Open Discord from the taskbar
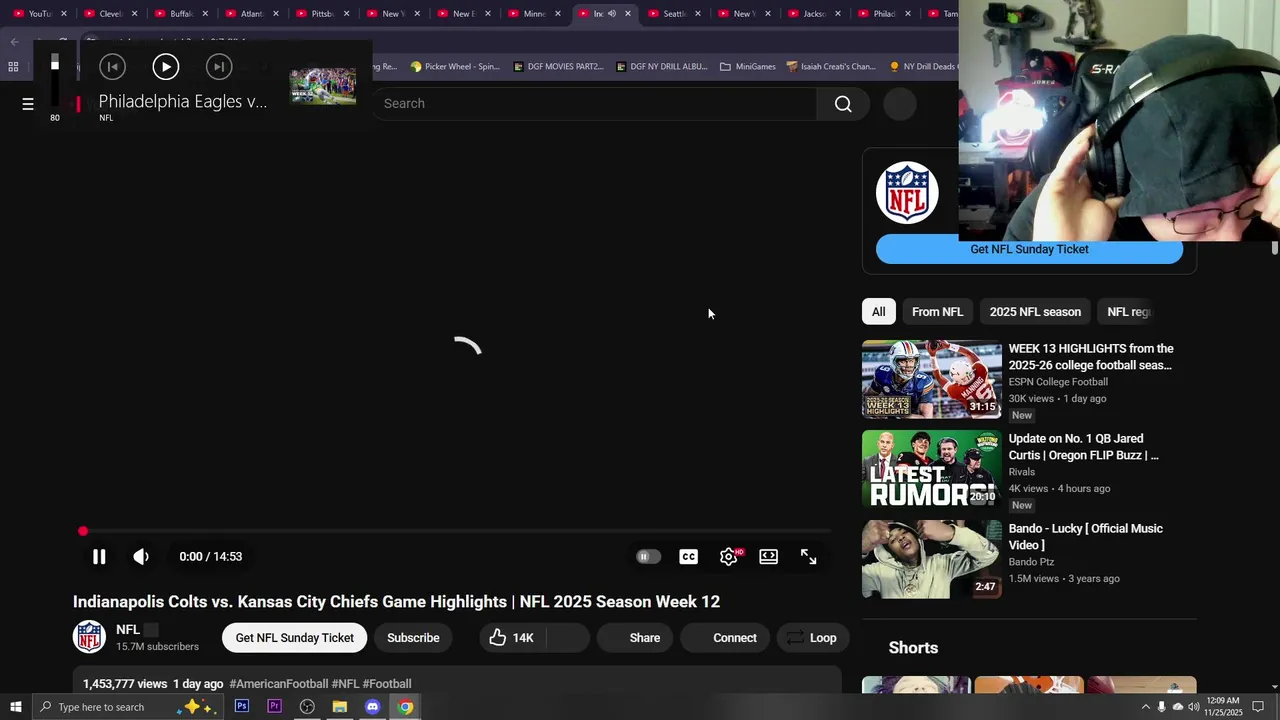This screenshot has height=720, width=1280. click(372, 707)
